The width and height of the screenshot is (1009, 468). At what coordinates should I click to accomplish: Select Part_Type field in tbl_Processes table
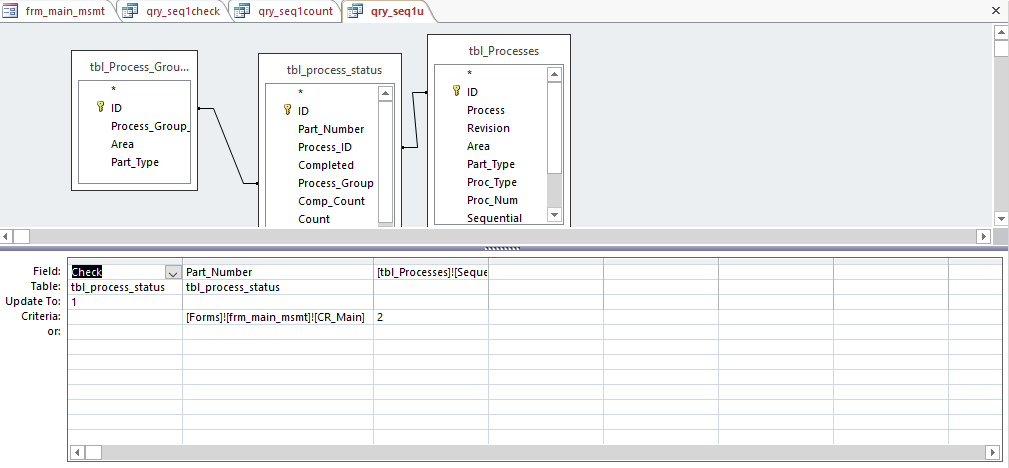coord(491,164)
